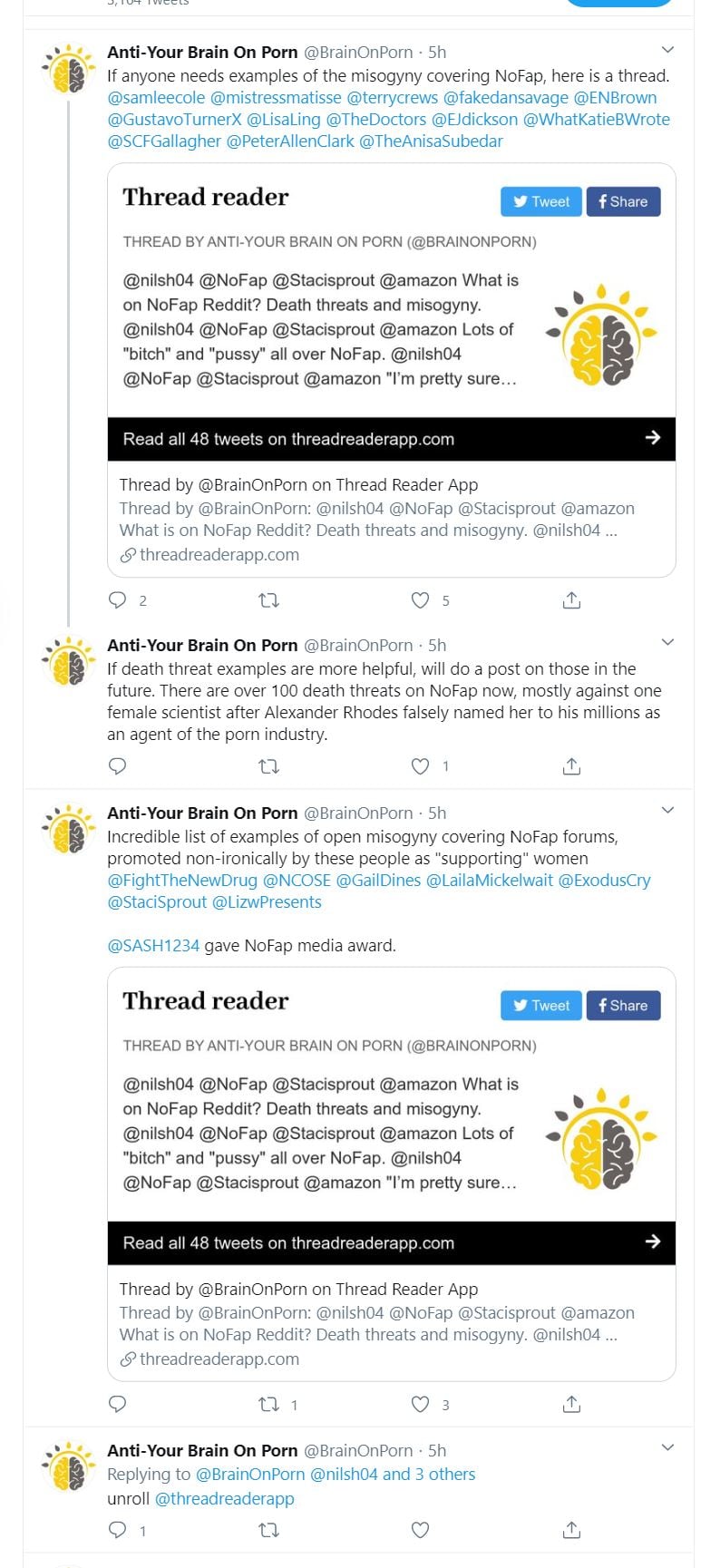The height and width of the screenshot is (1568, 720).
Task: Like the tweet about death threat examples
Action: [420, 766]
